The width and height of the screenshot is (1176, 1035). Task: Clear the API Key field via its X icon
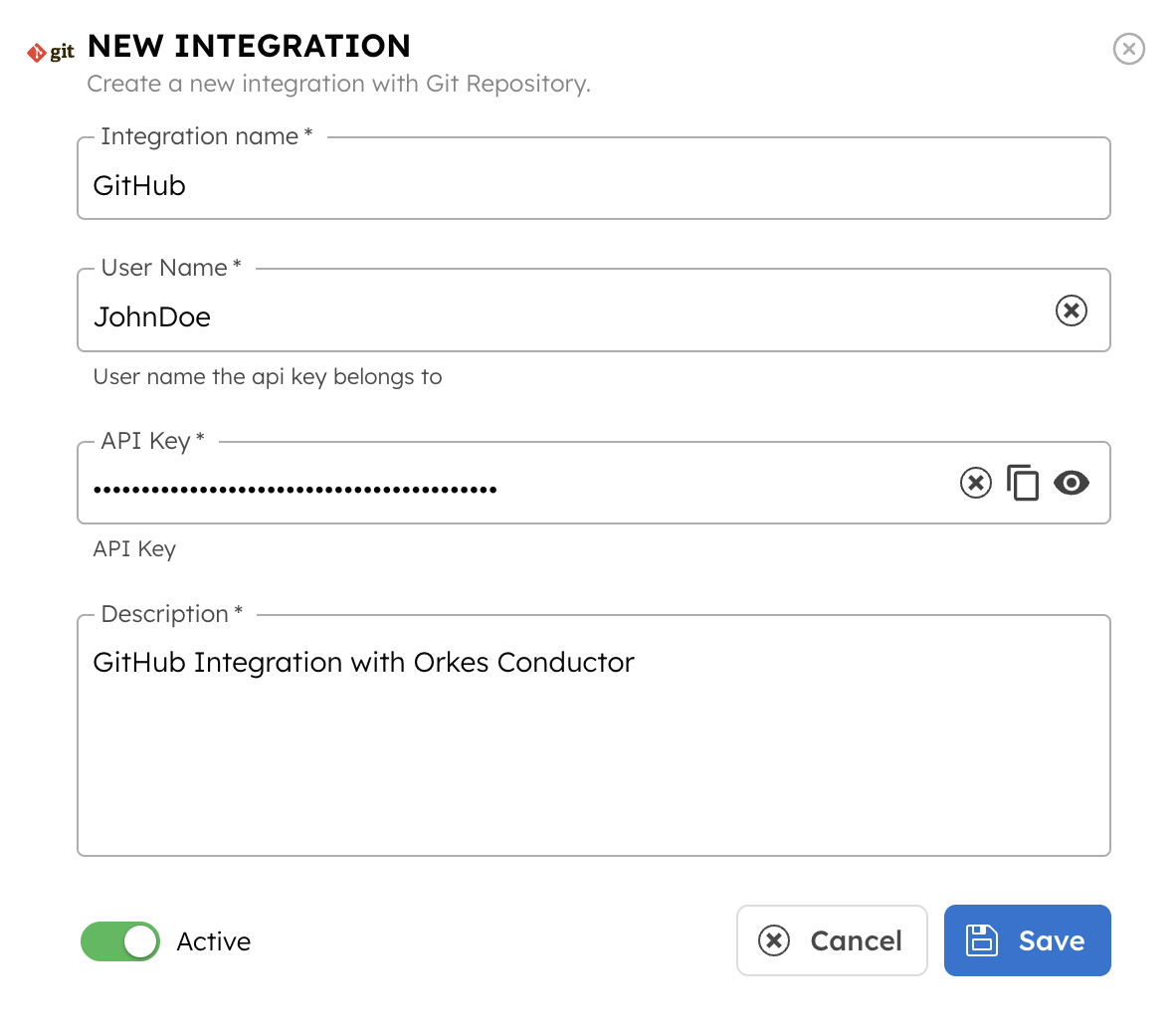click(976, 483)
